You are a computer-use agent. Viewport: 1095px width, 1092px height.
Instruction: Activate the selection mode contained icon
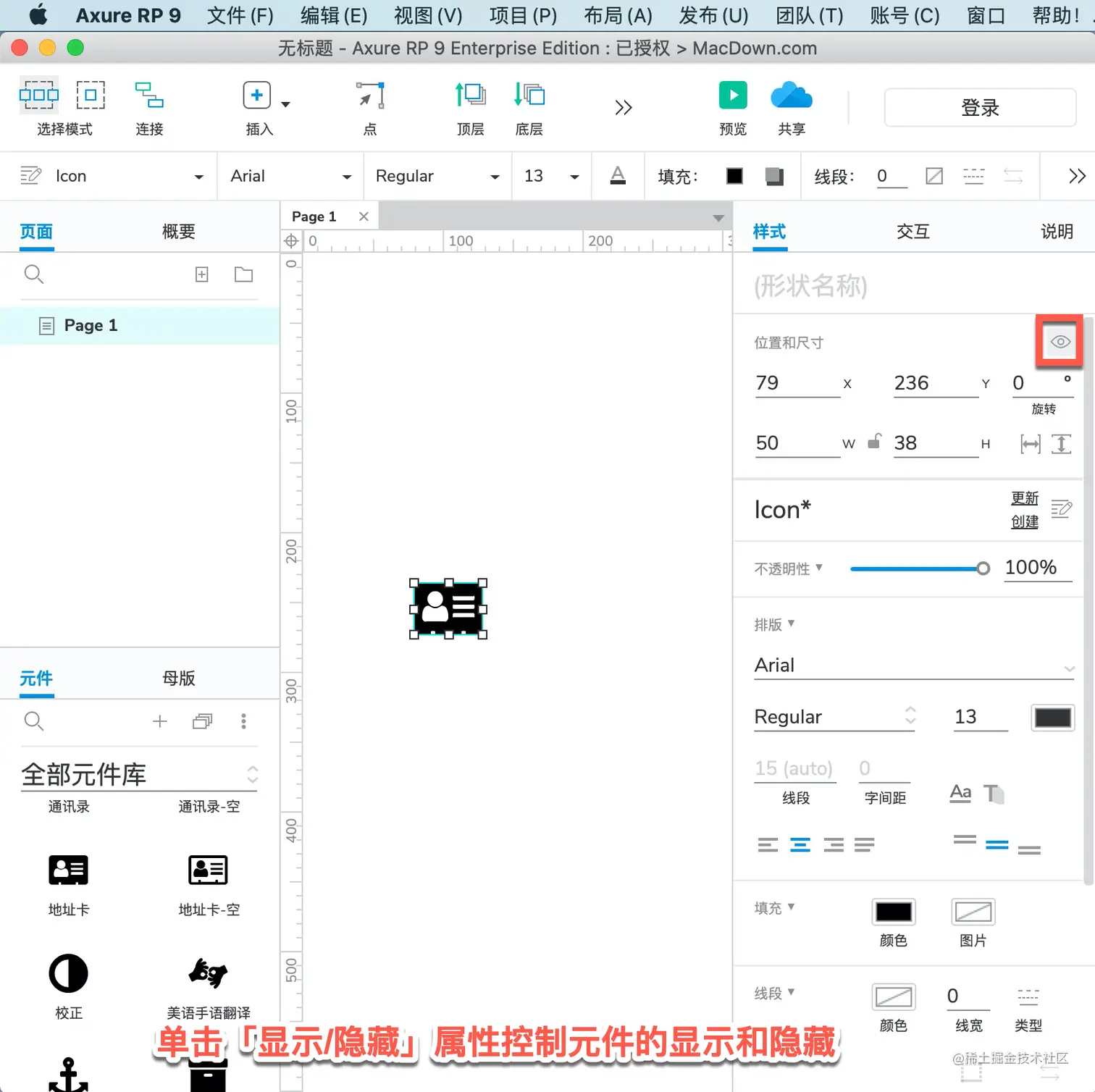click(x=91, y=95)
